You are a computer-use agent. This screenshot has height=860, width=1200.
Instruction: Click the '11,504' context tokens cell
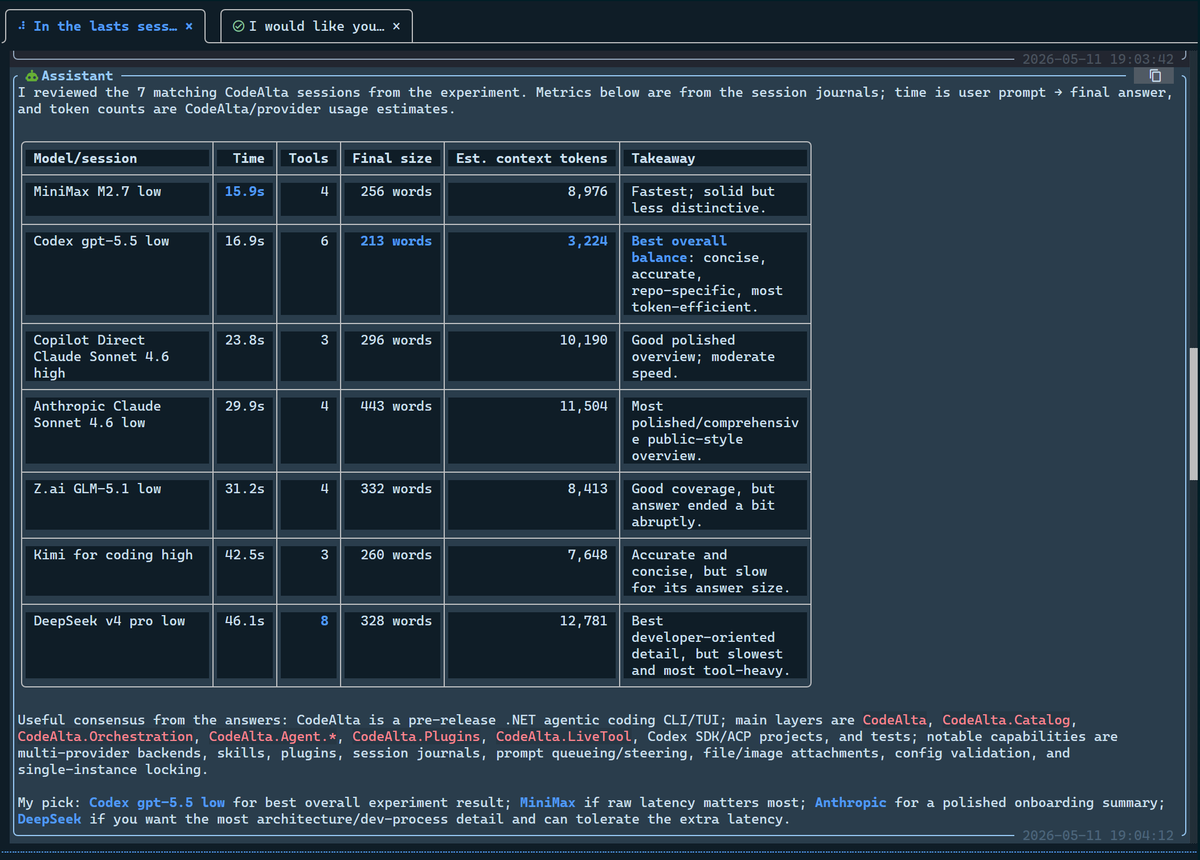pos(583,406)
